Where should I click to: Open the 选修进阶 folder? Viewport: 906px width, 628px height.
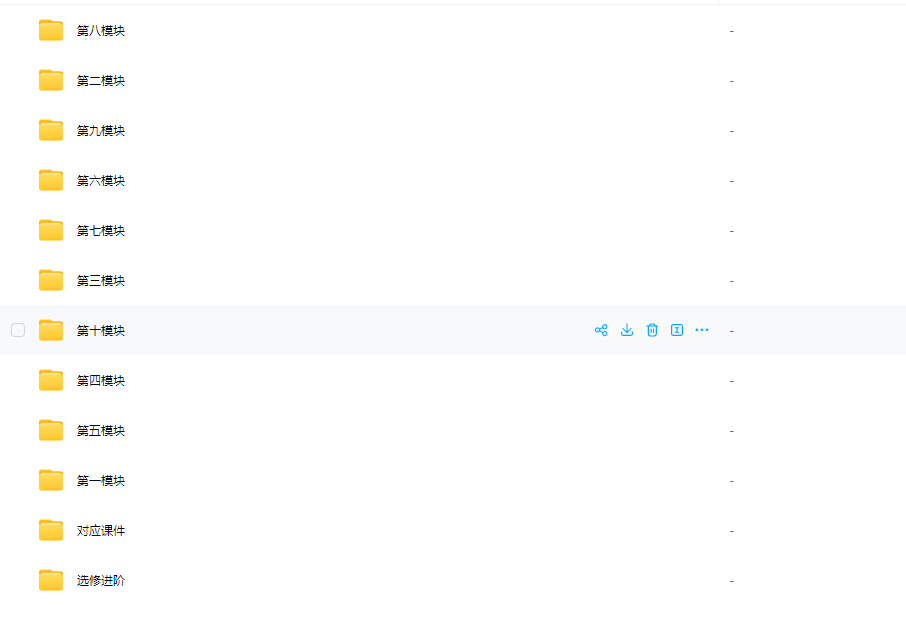click(101, 580)
